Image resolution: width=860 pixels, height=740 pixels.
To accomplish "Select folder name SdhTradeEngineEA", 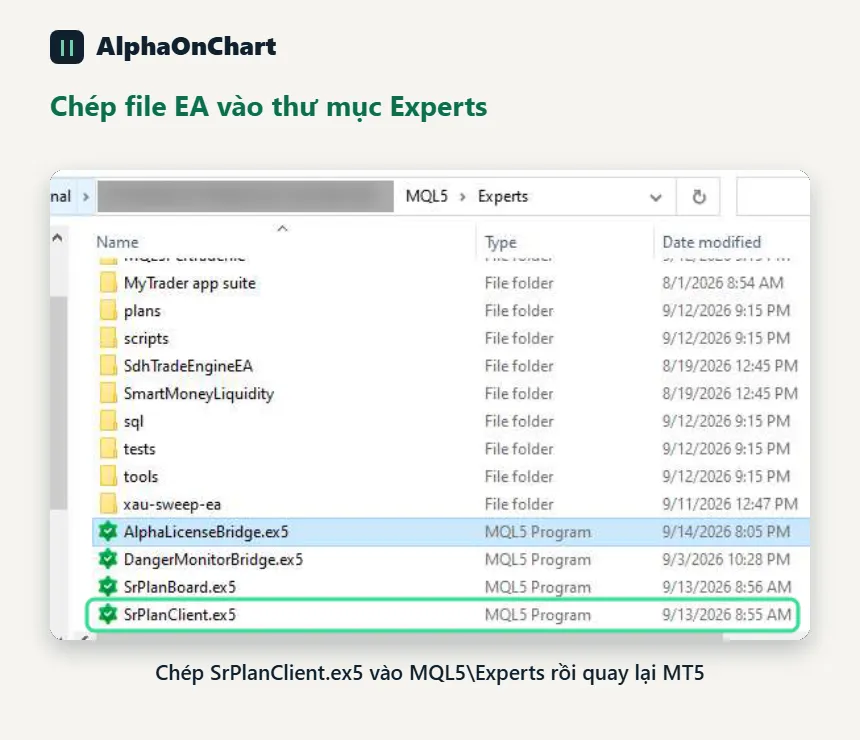I will tap(188, 366).
